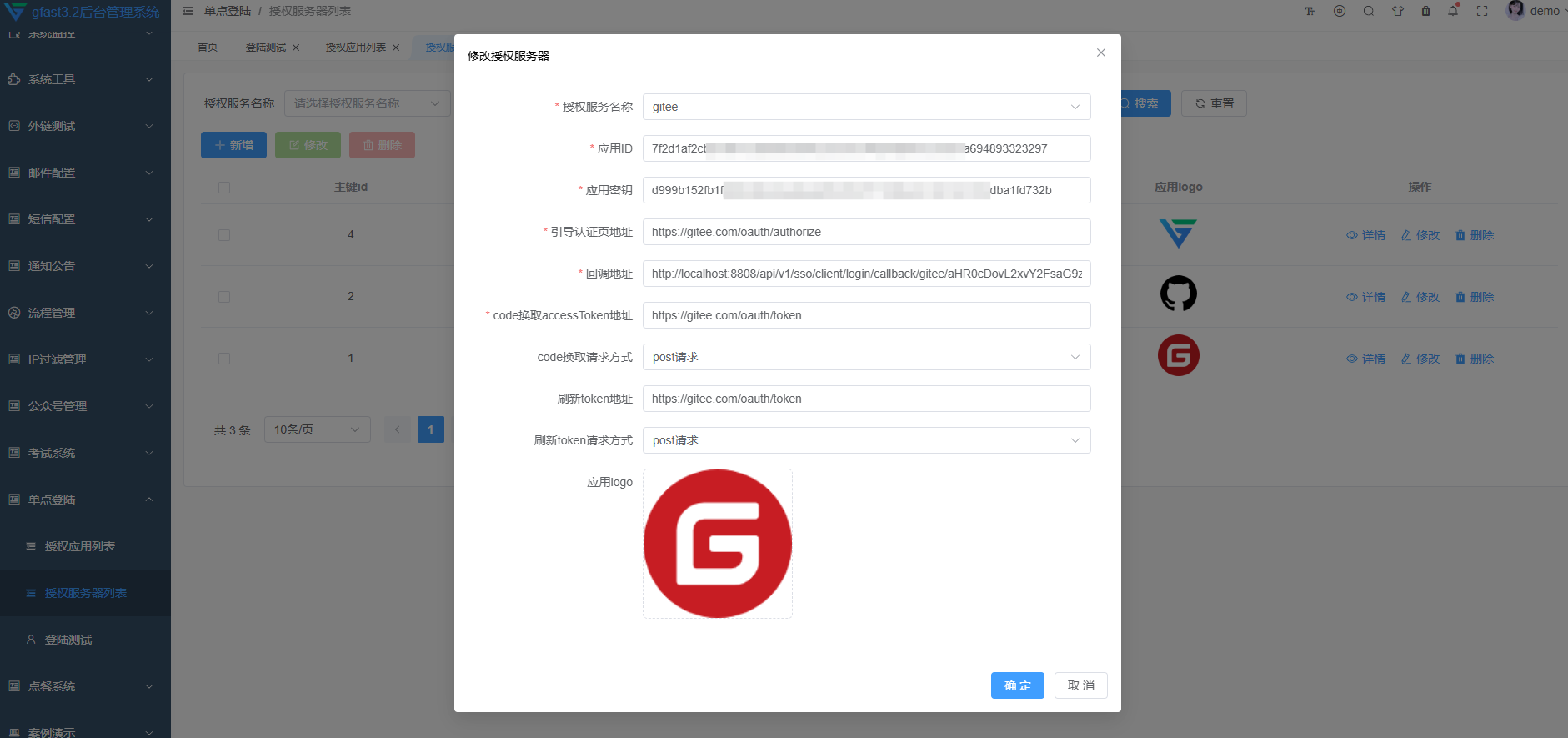Click the 引导认证页地址 input field
This screenshot has width=1568, height=738.
click(865, 232)
